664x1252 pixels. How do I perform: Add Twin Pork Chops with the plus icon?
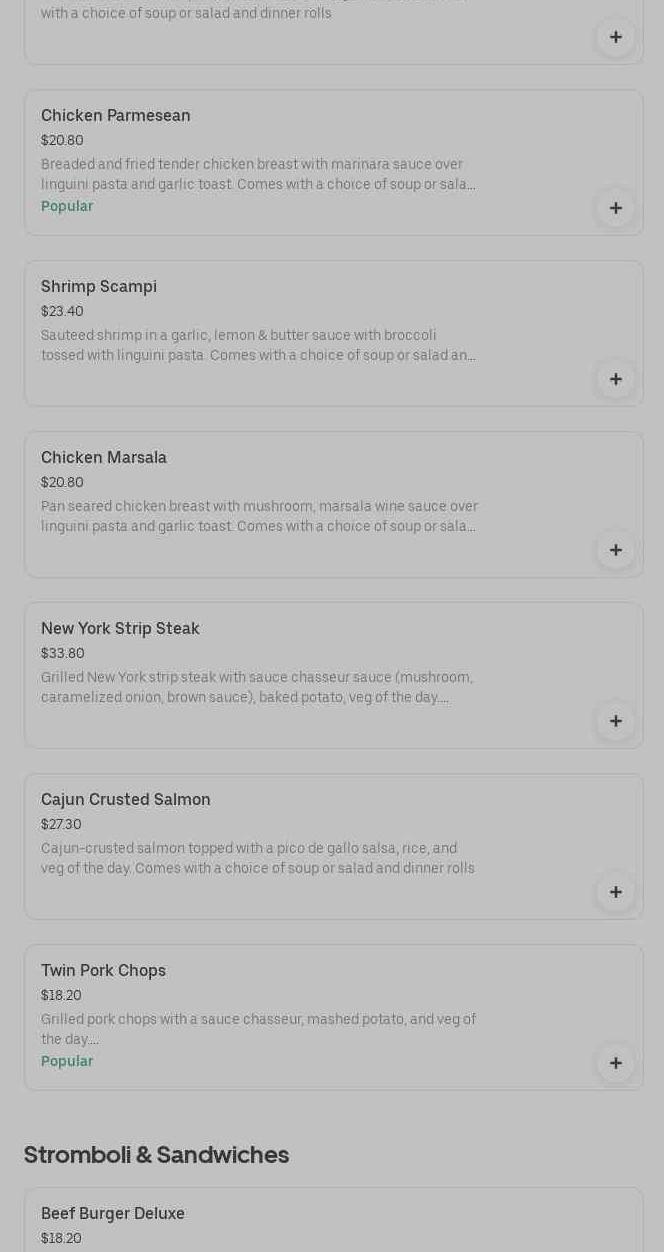tap(615, 1063)
